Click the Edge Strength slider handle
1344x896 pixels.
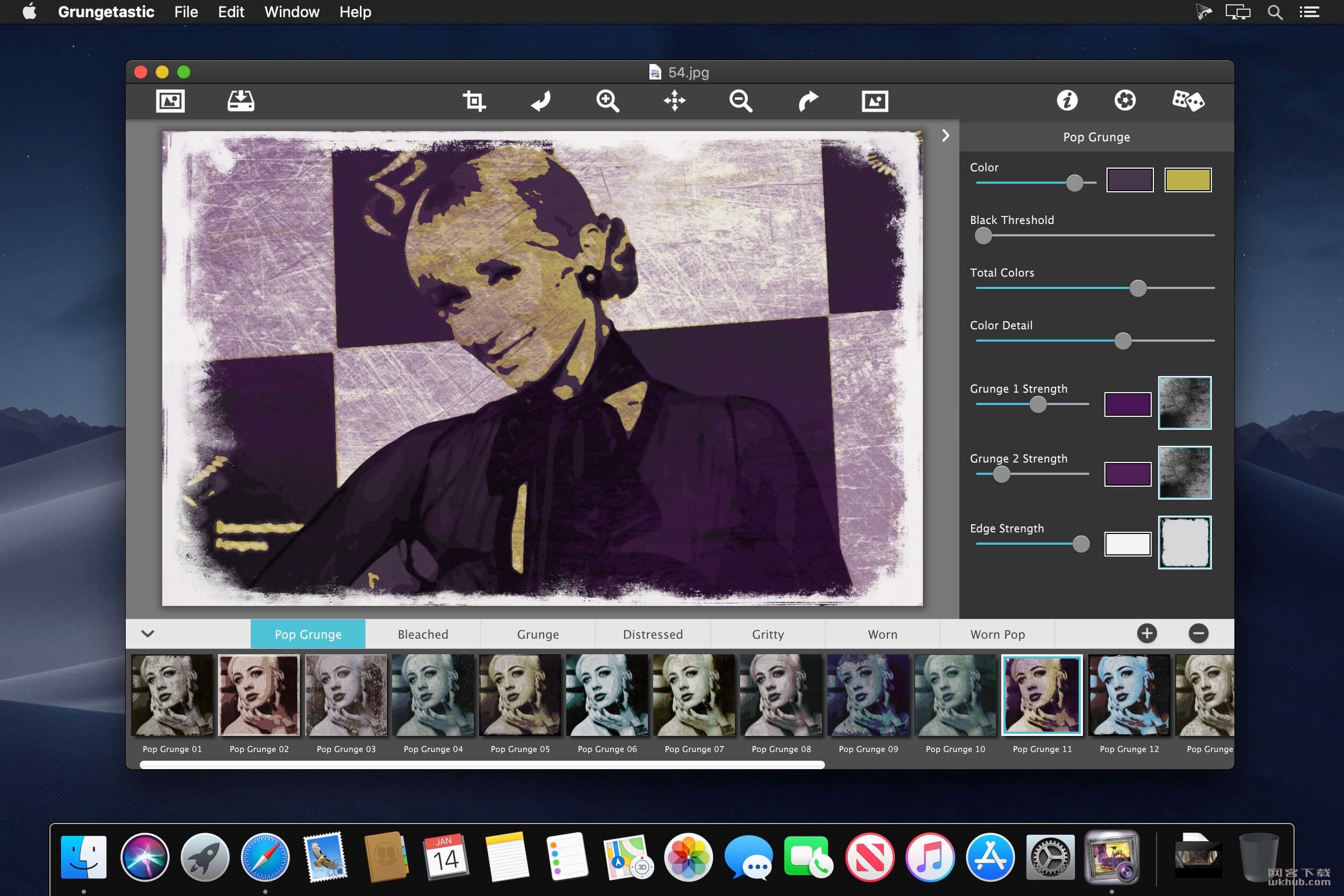(x=1081, y=544)
